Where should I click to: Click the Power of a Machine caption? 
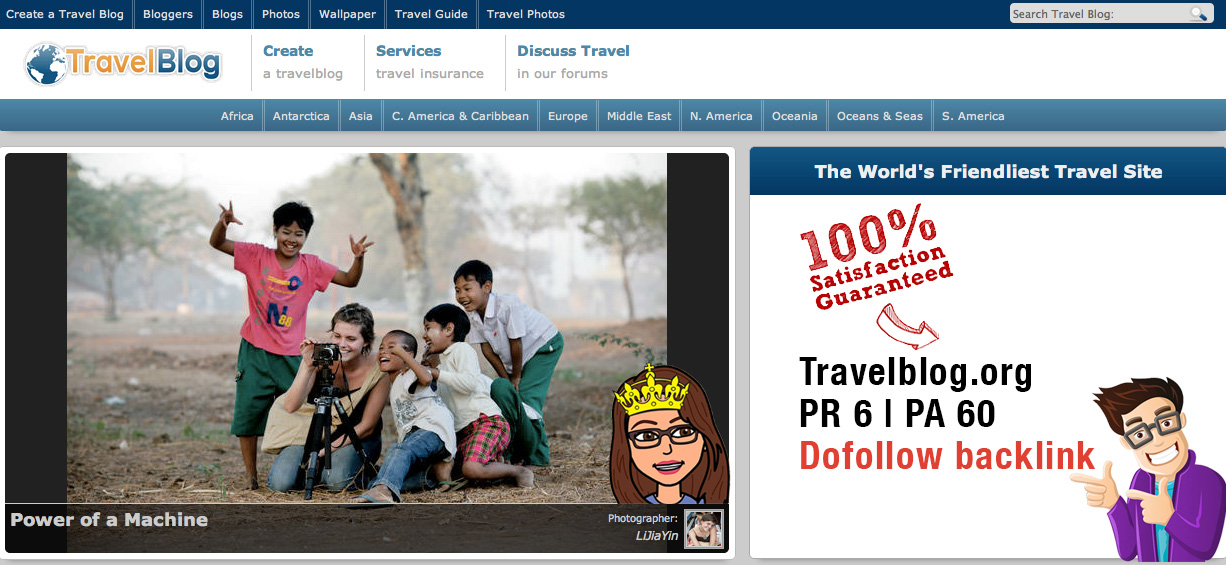[109, 520]
